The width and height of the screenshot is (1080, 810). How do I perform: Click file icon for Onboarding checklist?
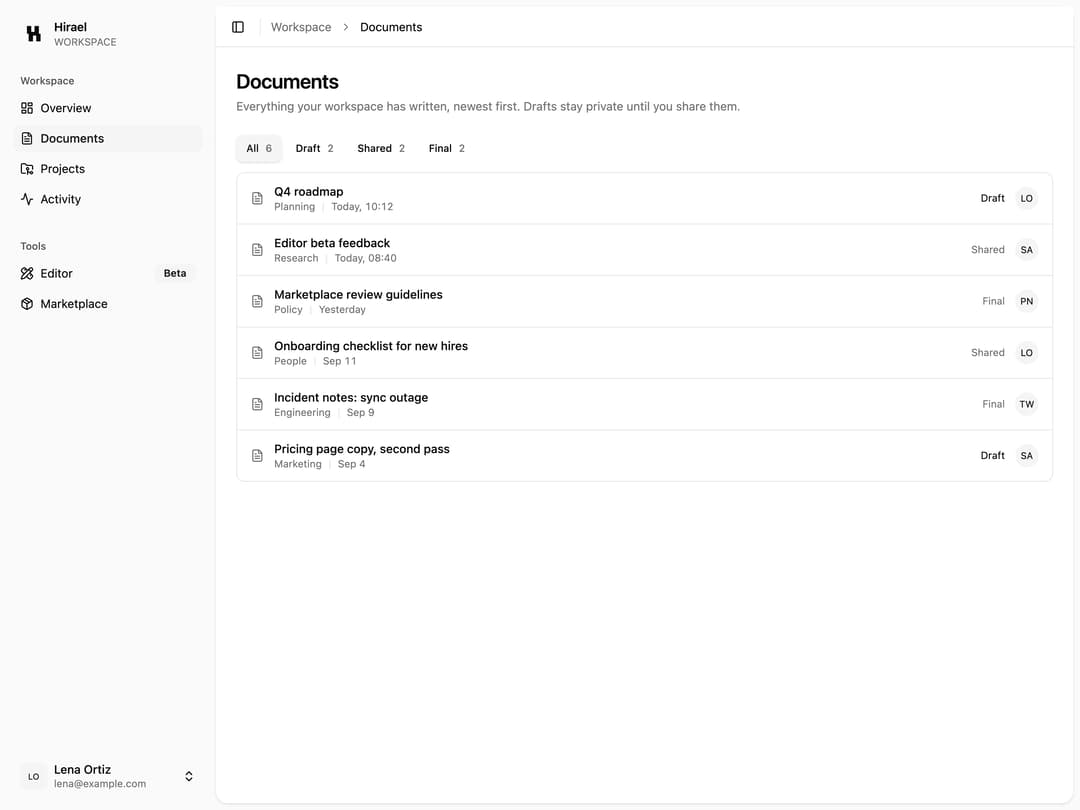tap(257, 353)
